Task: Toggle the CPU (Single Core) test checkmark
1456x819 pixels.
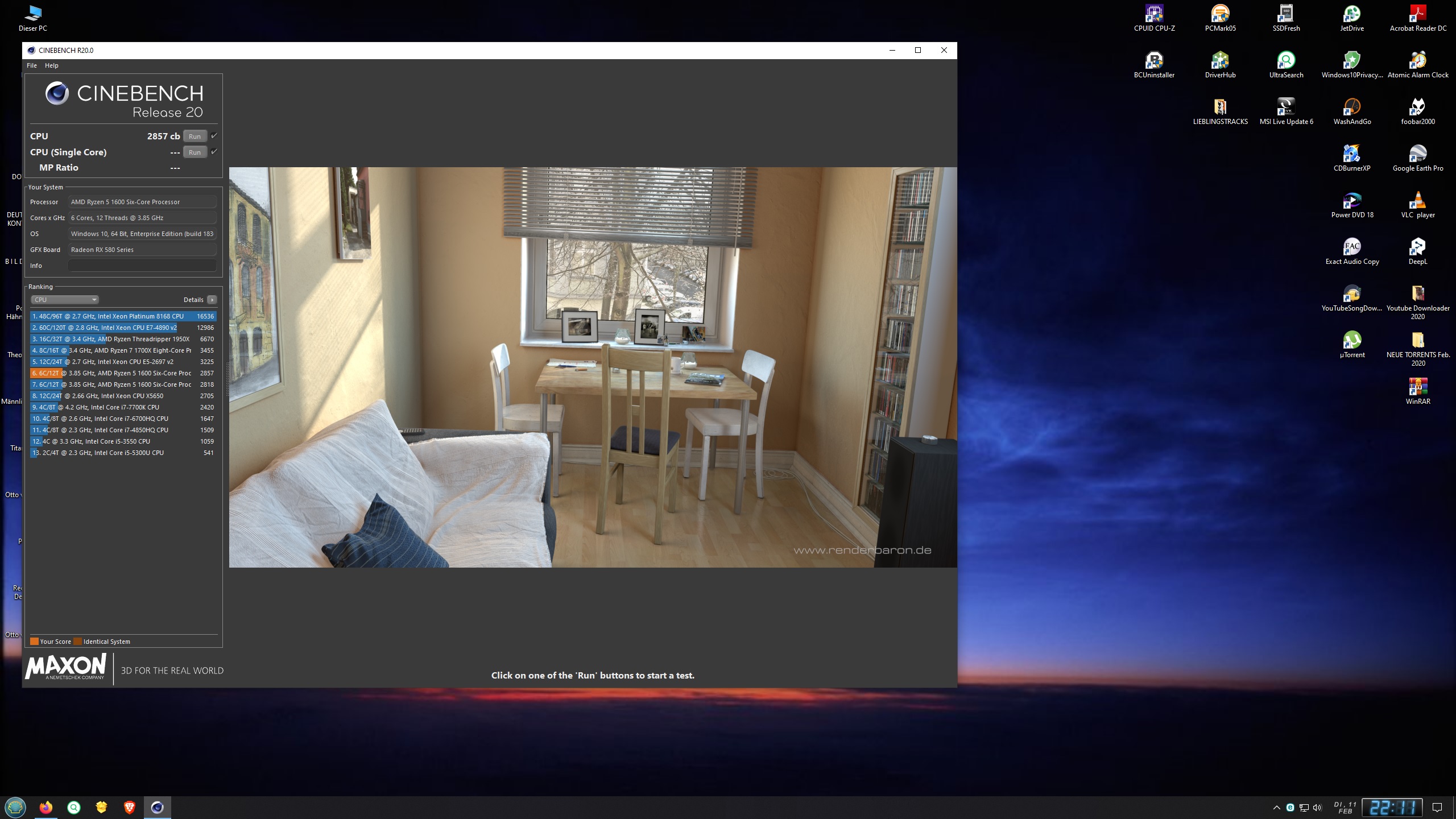Action: (214, 152)
